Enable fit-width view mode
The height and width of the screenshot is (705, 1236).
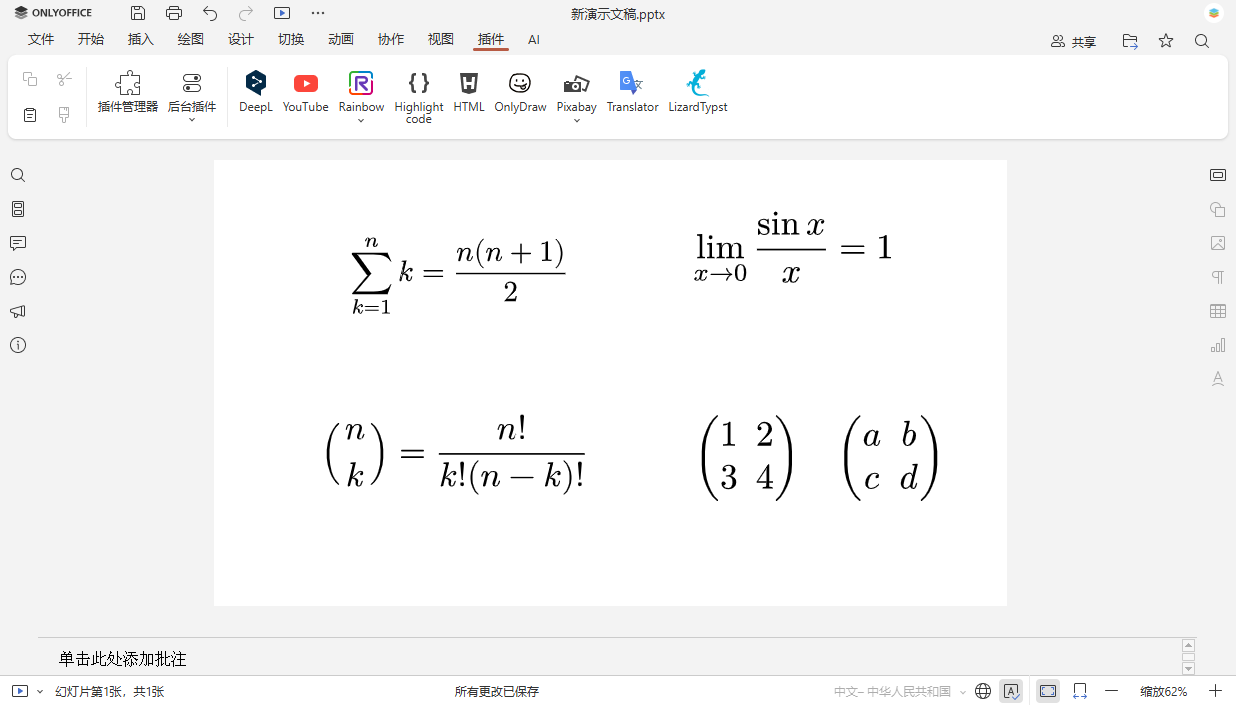point(1080,691)
